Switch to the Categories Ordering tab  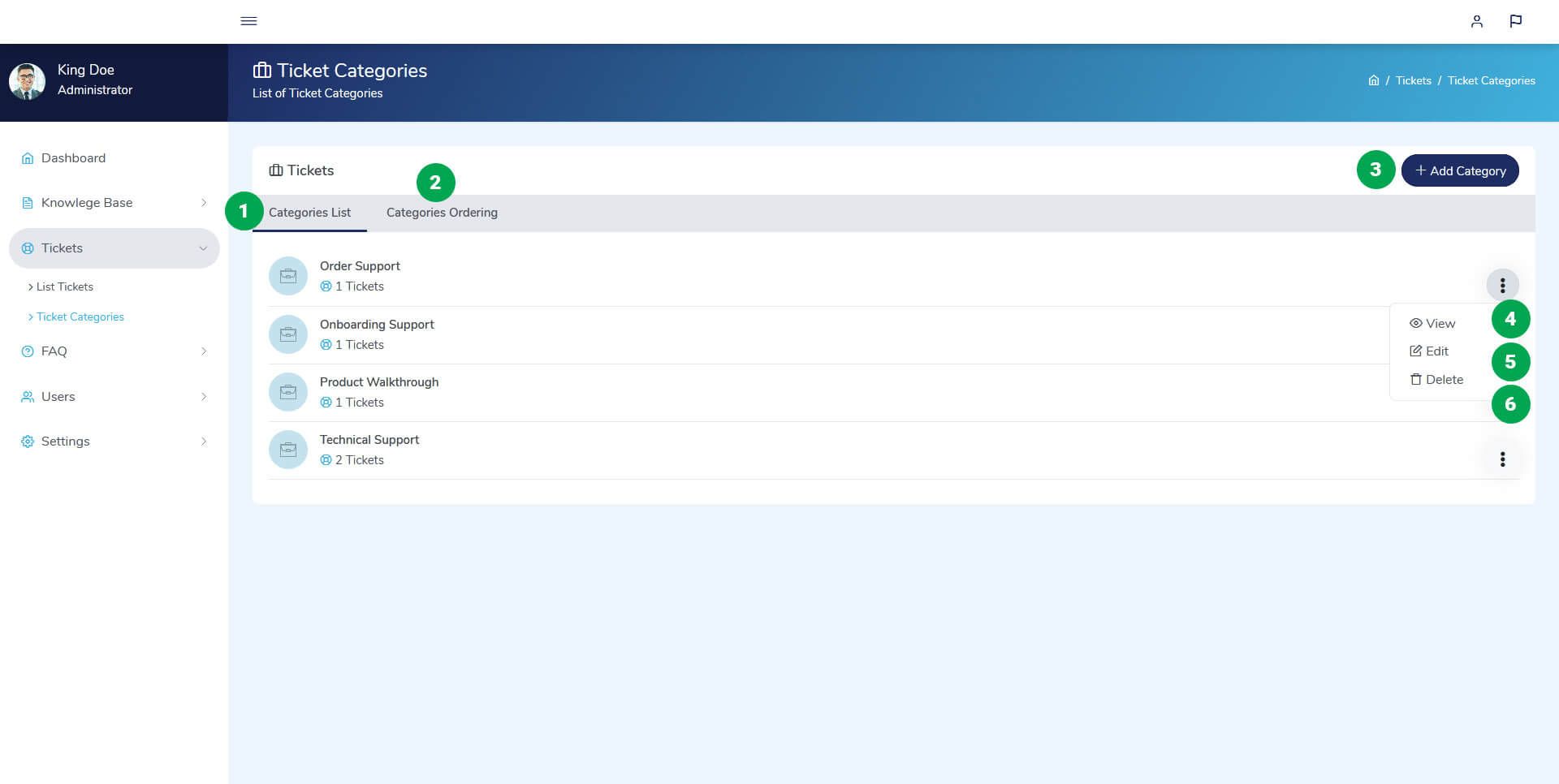(442, 213)
